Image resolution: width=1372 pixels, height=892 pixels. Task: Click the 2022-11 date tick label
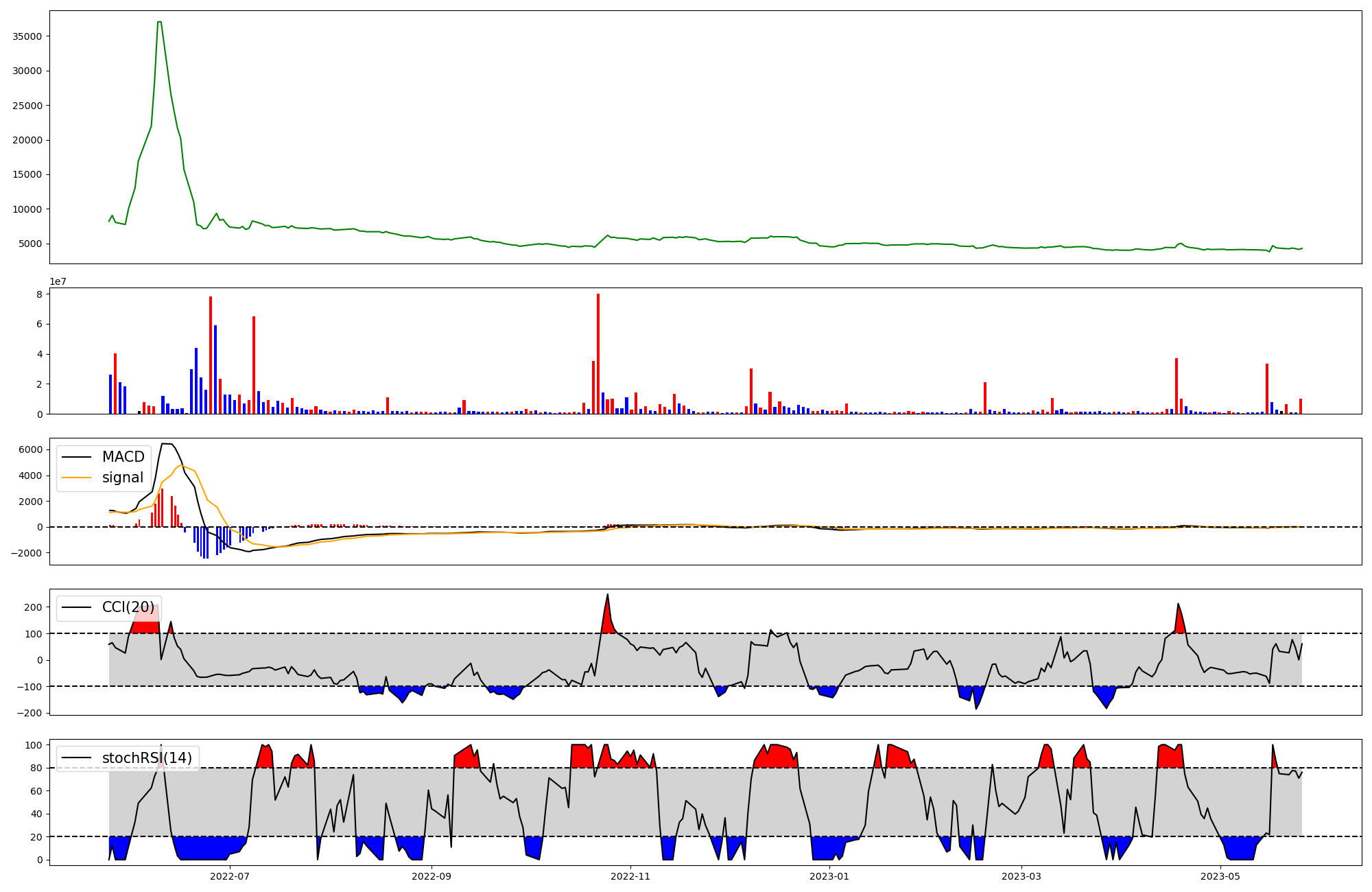click(630, 876)
